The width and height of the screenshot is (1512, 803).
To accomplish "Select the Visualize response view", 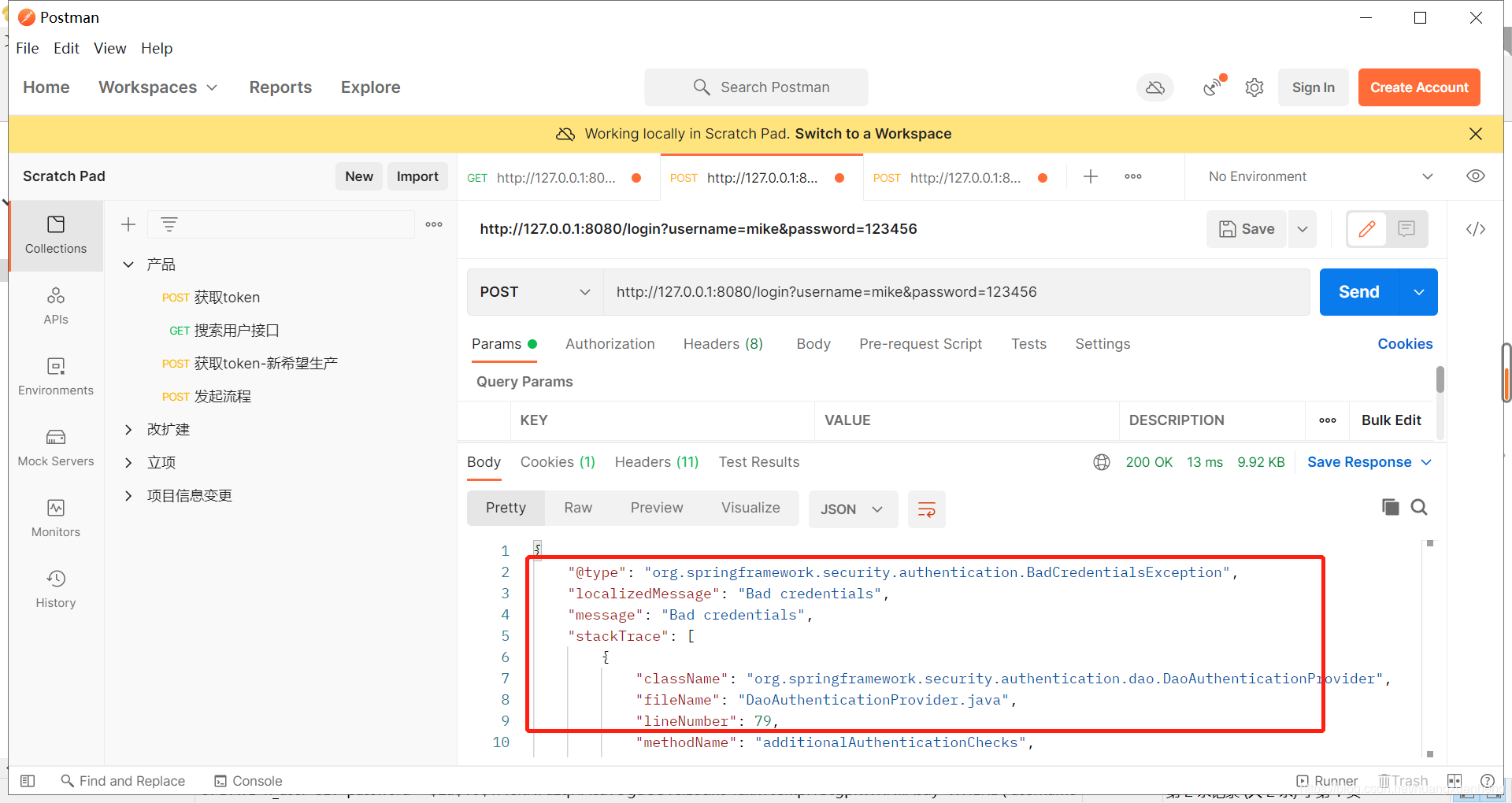I will [x=750, y=508].
